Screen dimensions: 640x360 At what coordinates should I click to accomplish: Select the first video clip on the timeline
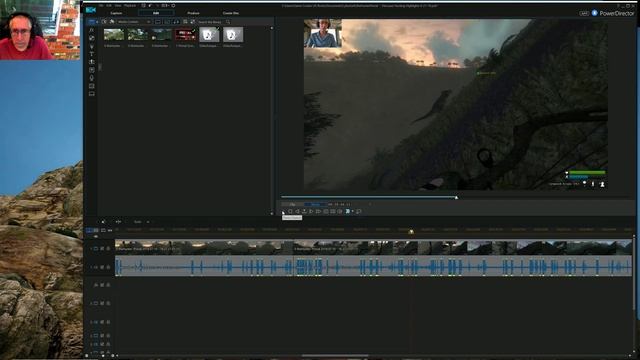pos(204,247)
